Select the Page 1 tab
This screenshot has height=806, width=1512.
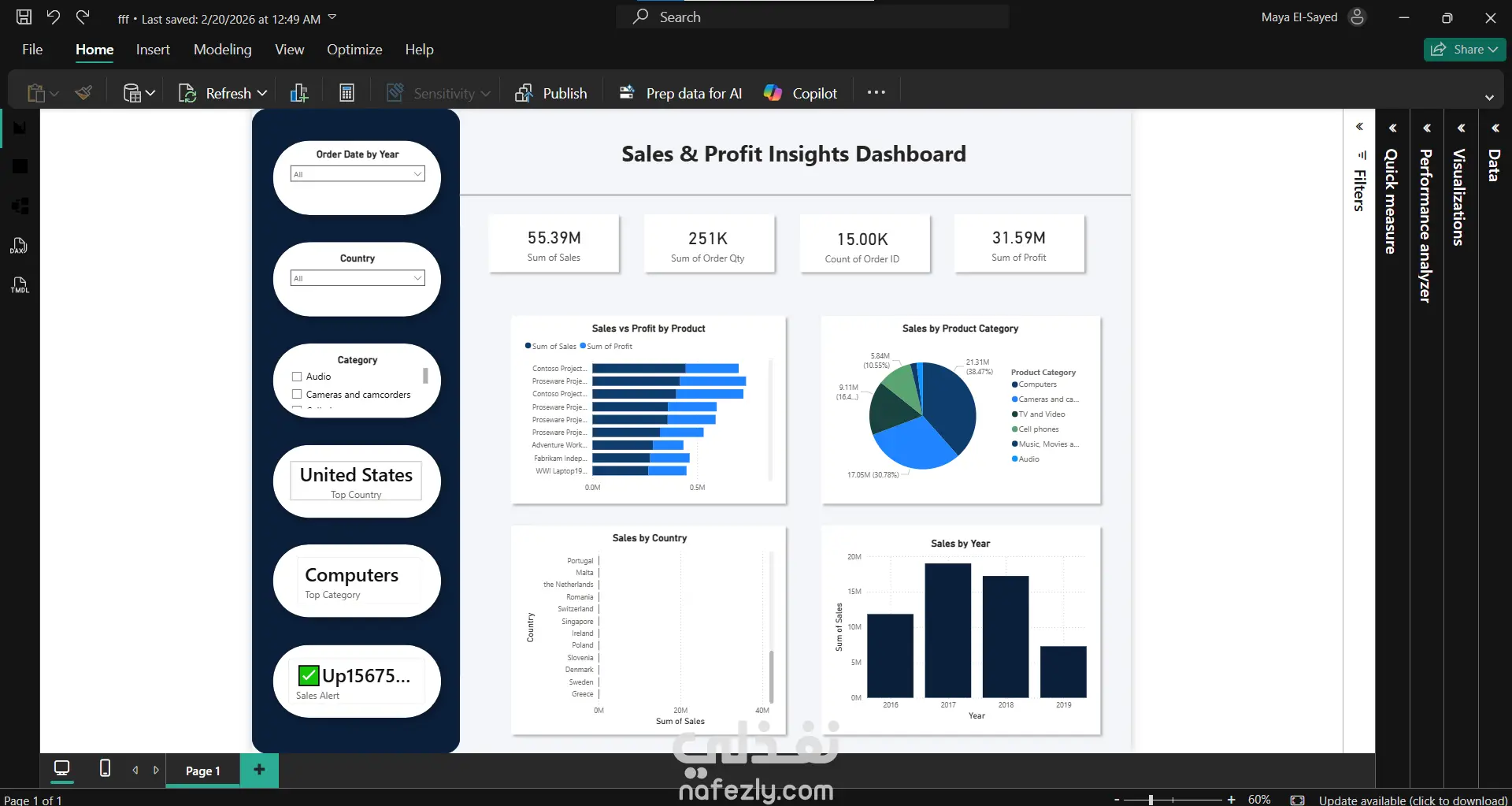point(203,771)
